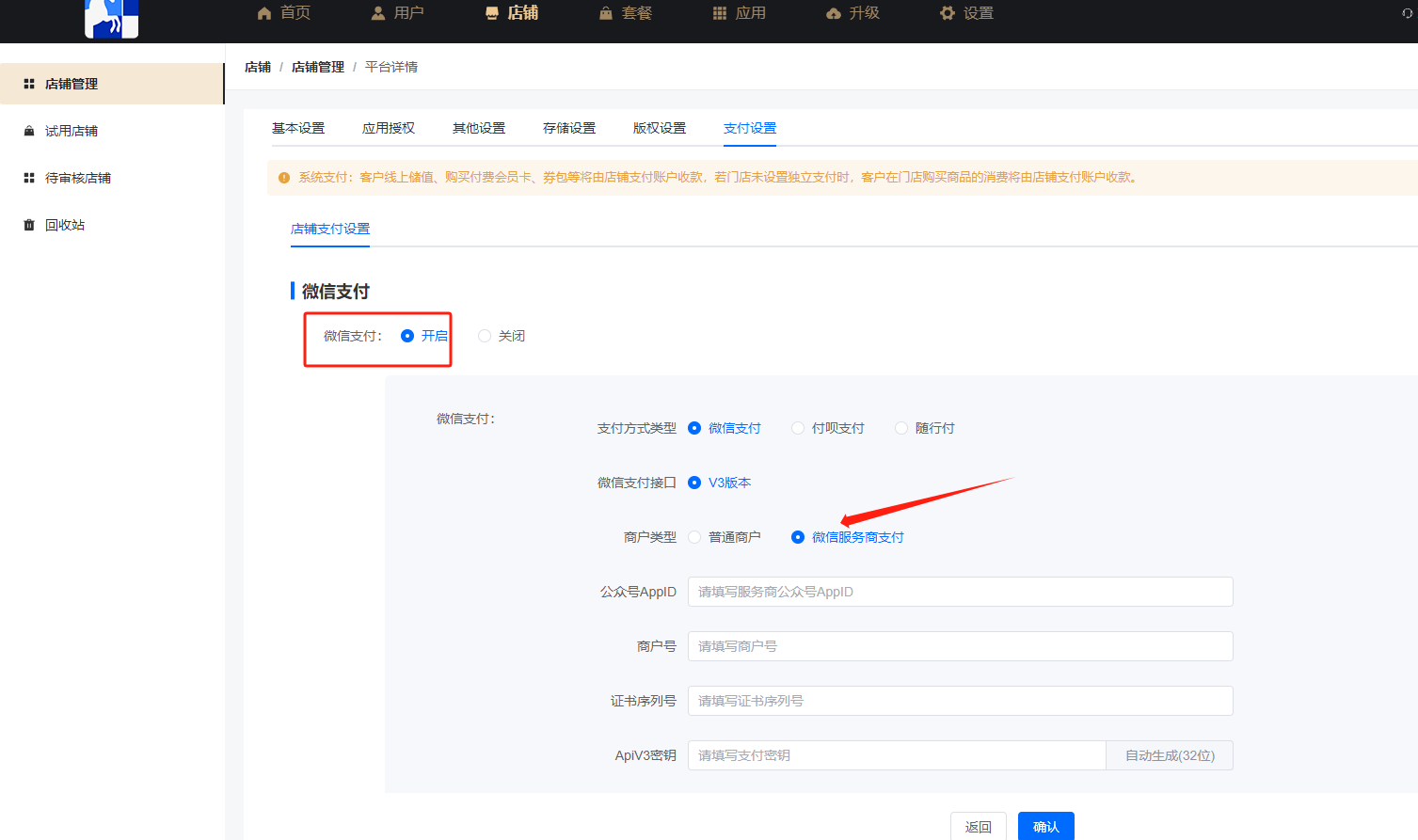This screenshot has height=840, width=1418.
Task: Select the V3版本 interface radio
Action: 694,483
